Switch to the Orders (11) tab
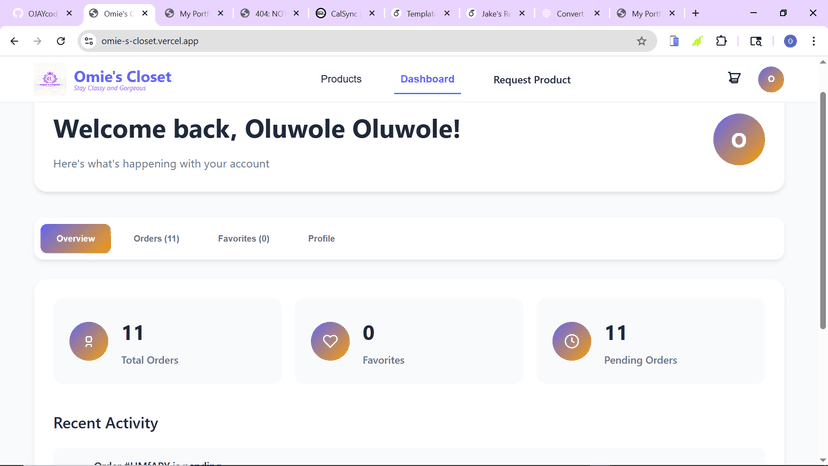The image size is (828, 466). coord(156,239)
